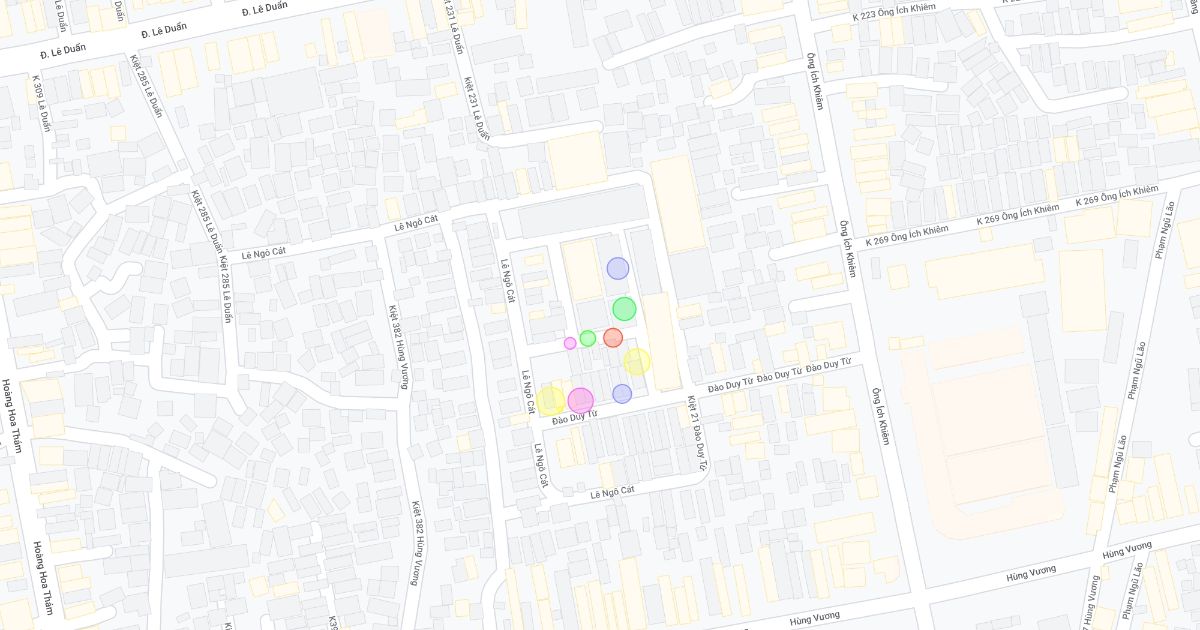Click Ông Ích Khiêm label next to K 223 label

click(x=817, y=80)
